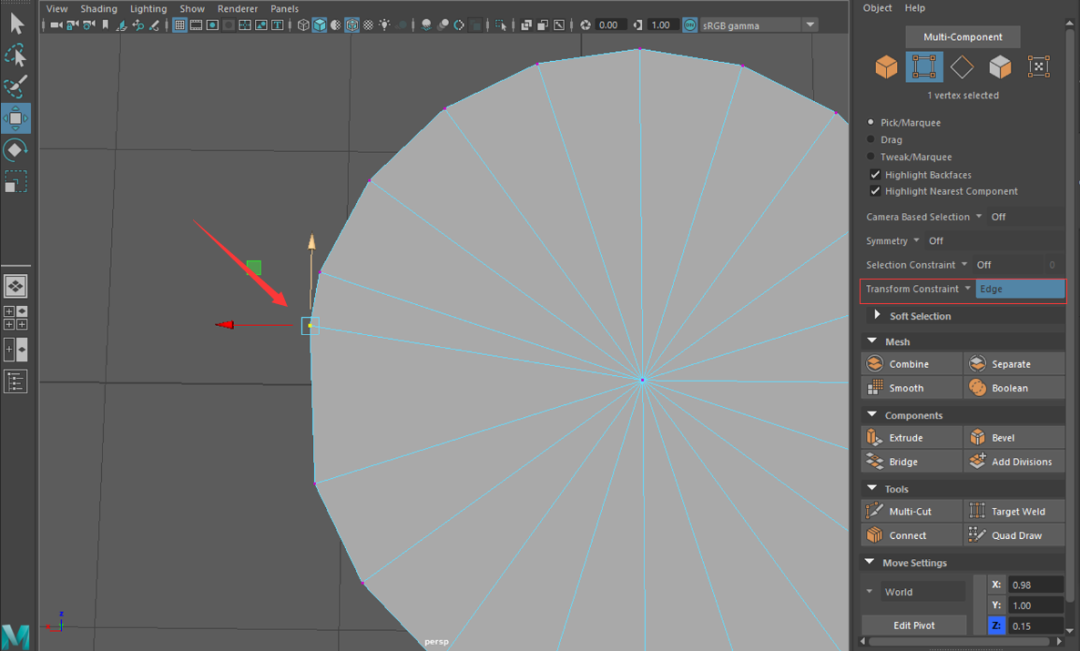The image size is (1080, 651).
Task: Toggle Isolate Select in the panel toolbar
Action: (501, 25)
